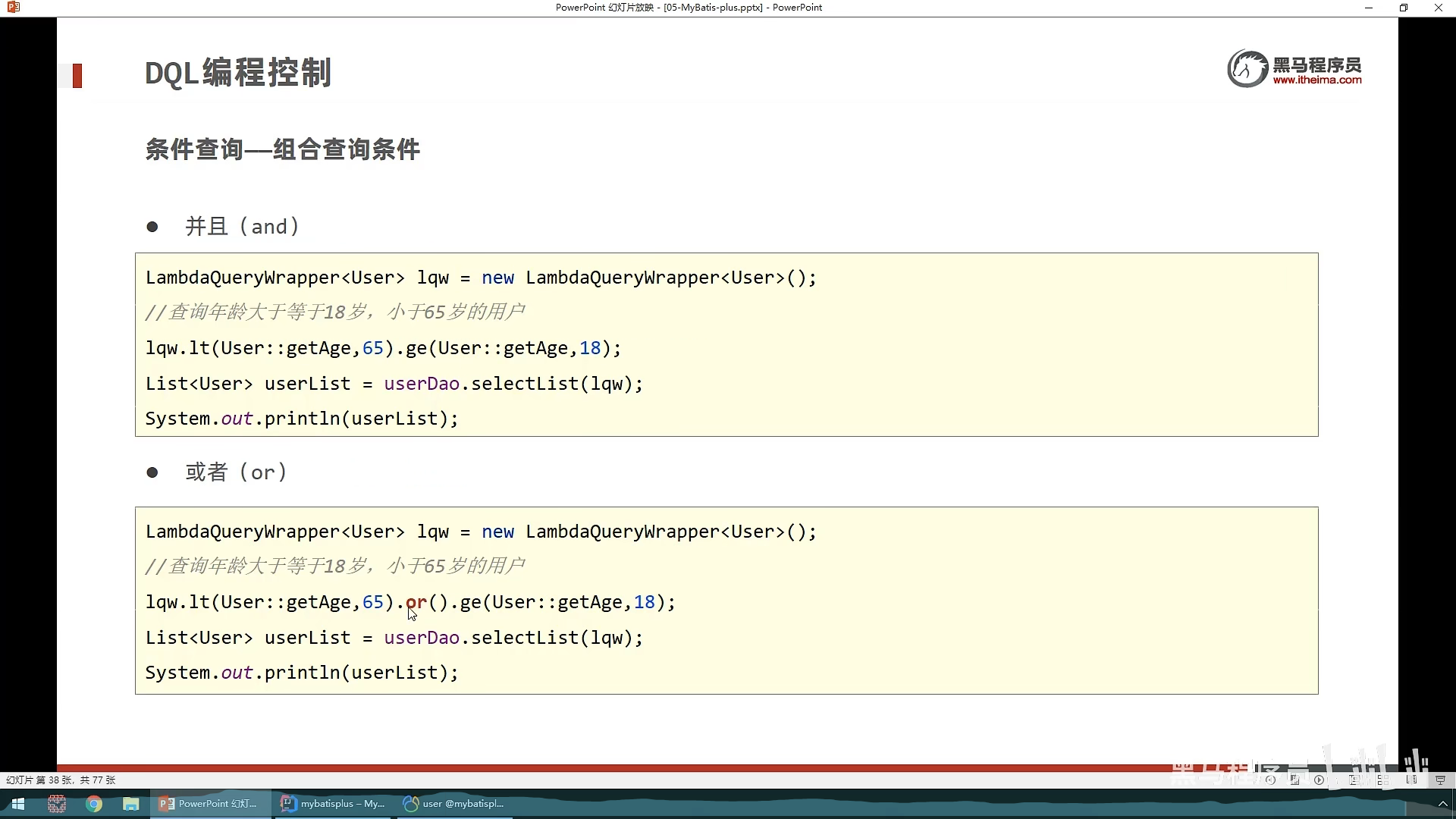1456x819 pixels.
Task: Restore down the PowerPoint window
Action: (1403, 8)
